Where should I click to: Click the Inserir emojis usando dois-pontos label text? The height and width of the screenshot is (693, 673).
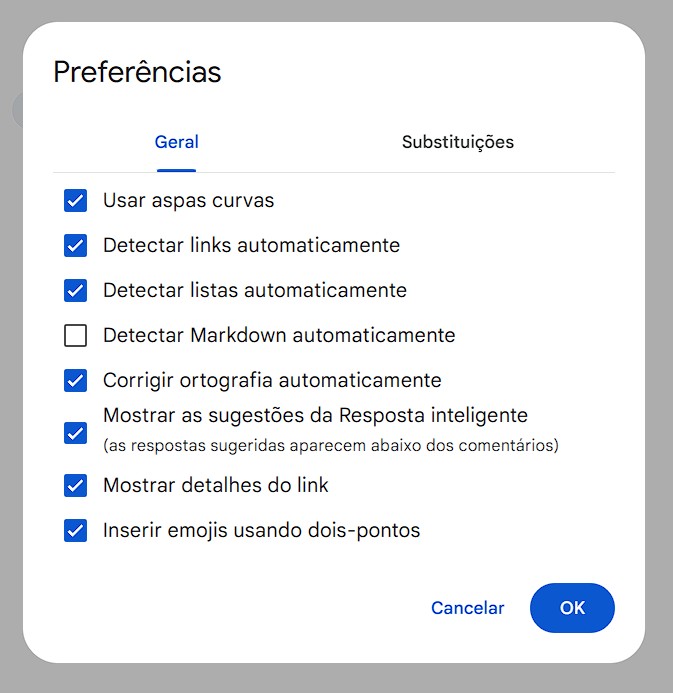click(x=261, y=531)
